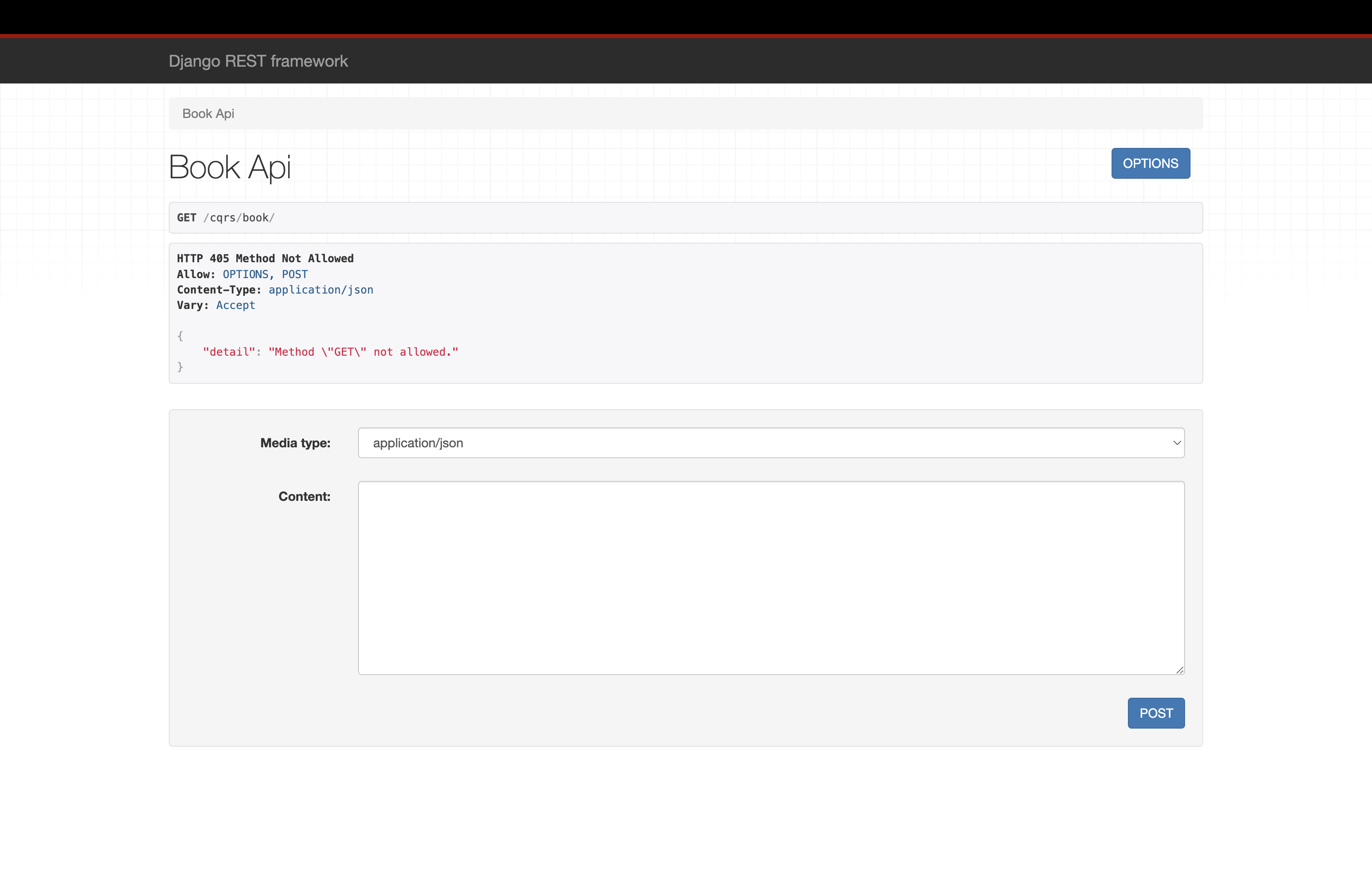Click the HTTP 405 Method Not Allowed status

click(265, 259)
